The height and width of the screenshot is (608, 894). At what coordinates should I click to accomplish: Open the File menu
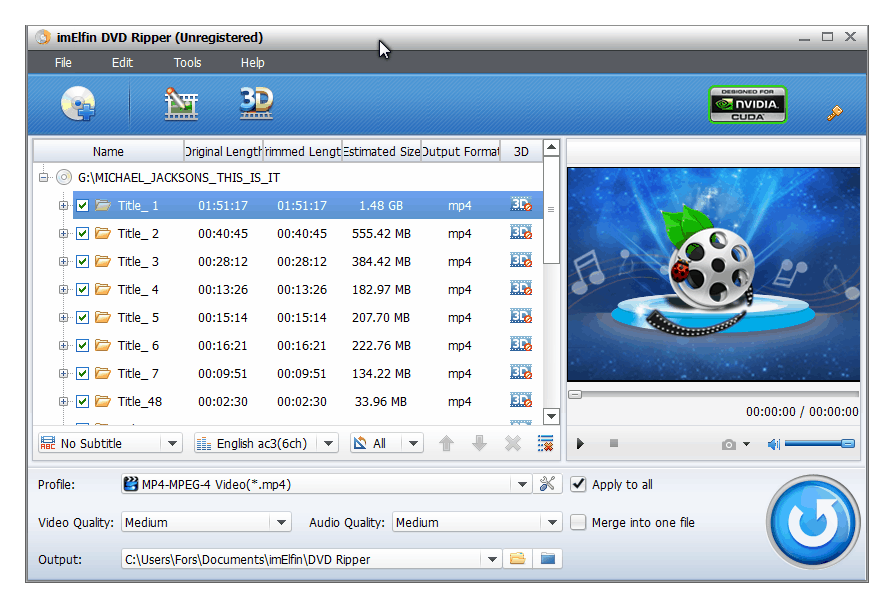point(63,63)
